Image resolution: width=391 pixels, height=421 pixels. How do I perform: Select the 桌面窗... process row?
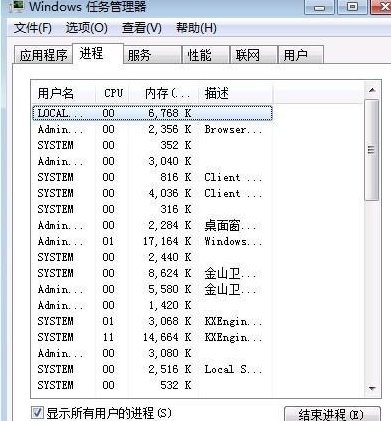click(153, 225)
